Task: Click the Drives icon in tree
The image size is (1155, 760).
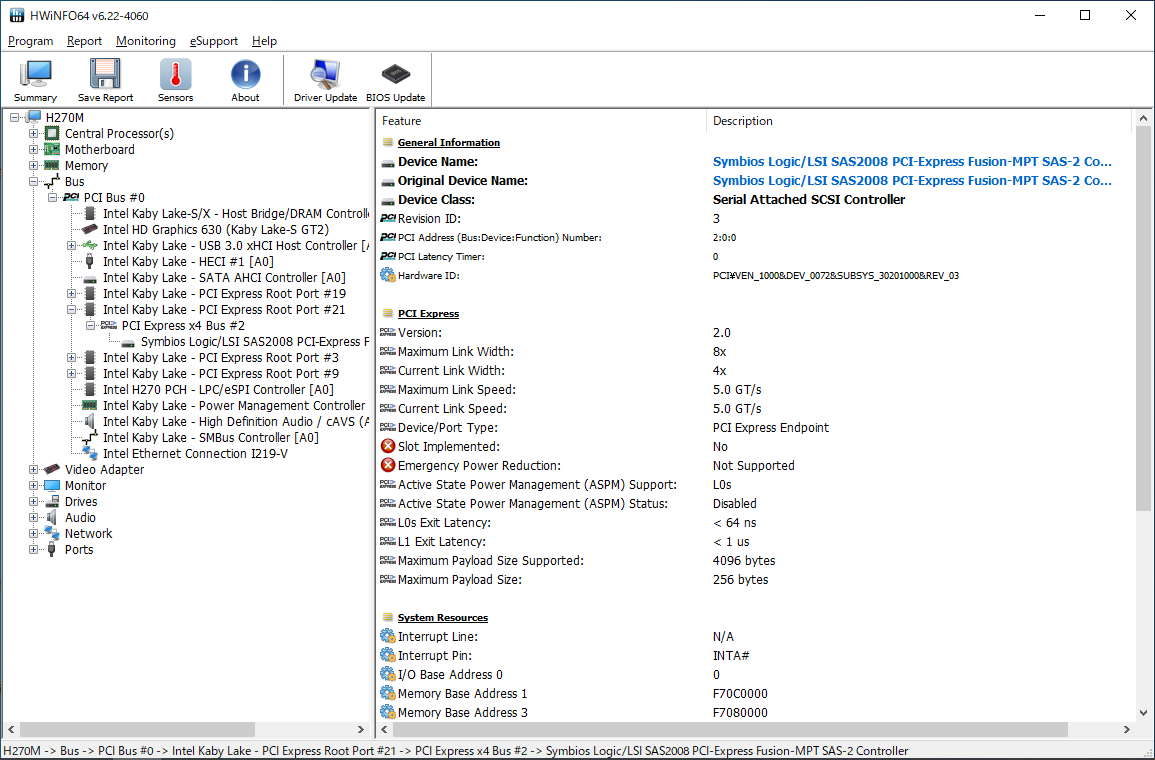Action: pos(52,502)
